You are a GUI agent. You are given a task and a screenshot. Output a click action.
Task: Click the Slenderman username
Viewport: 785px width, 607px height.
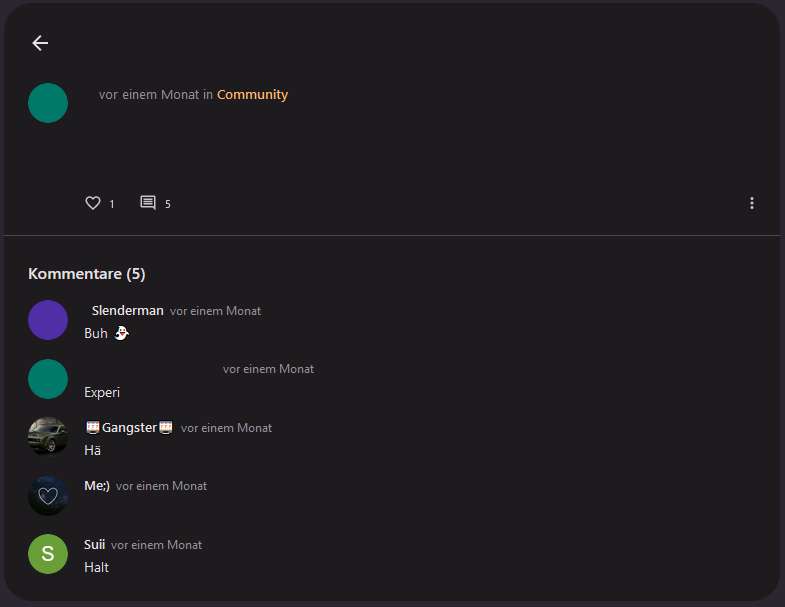pos(127,311)
